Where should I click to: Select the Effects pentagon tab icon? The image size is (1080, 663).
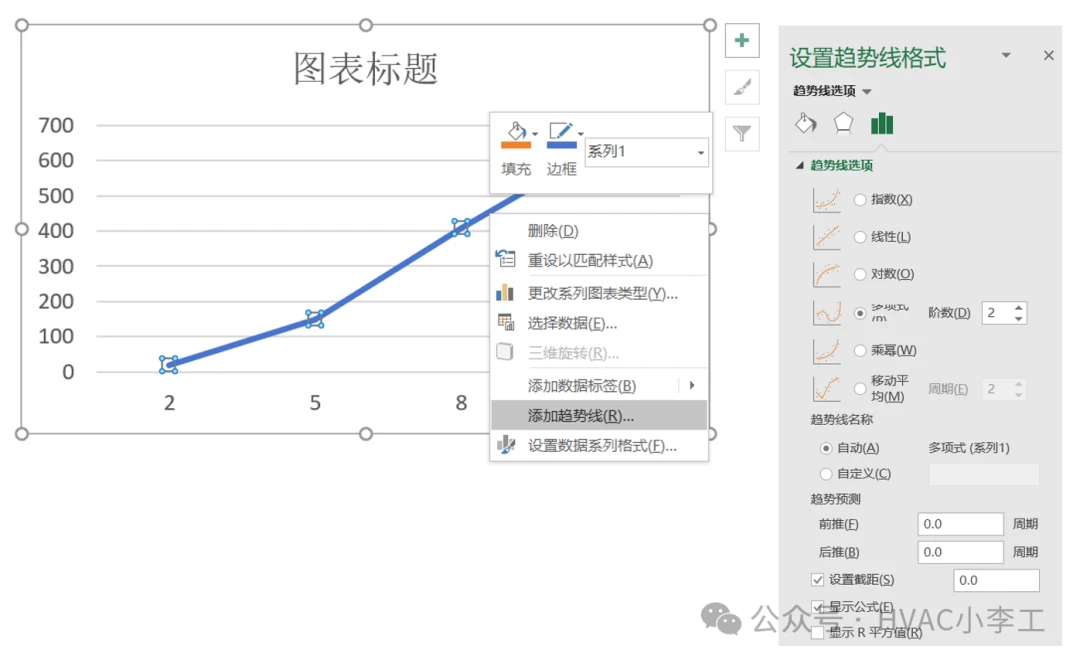click(x=843, y=124)
